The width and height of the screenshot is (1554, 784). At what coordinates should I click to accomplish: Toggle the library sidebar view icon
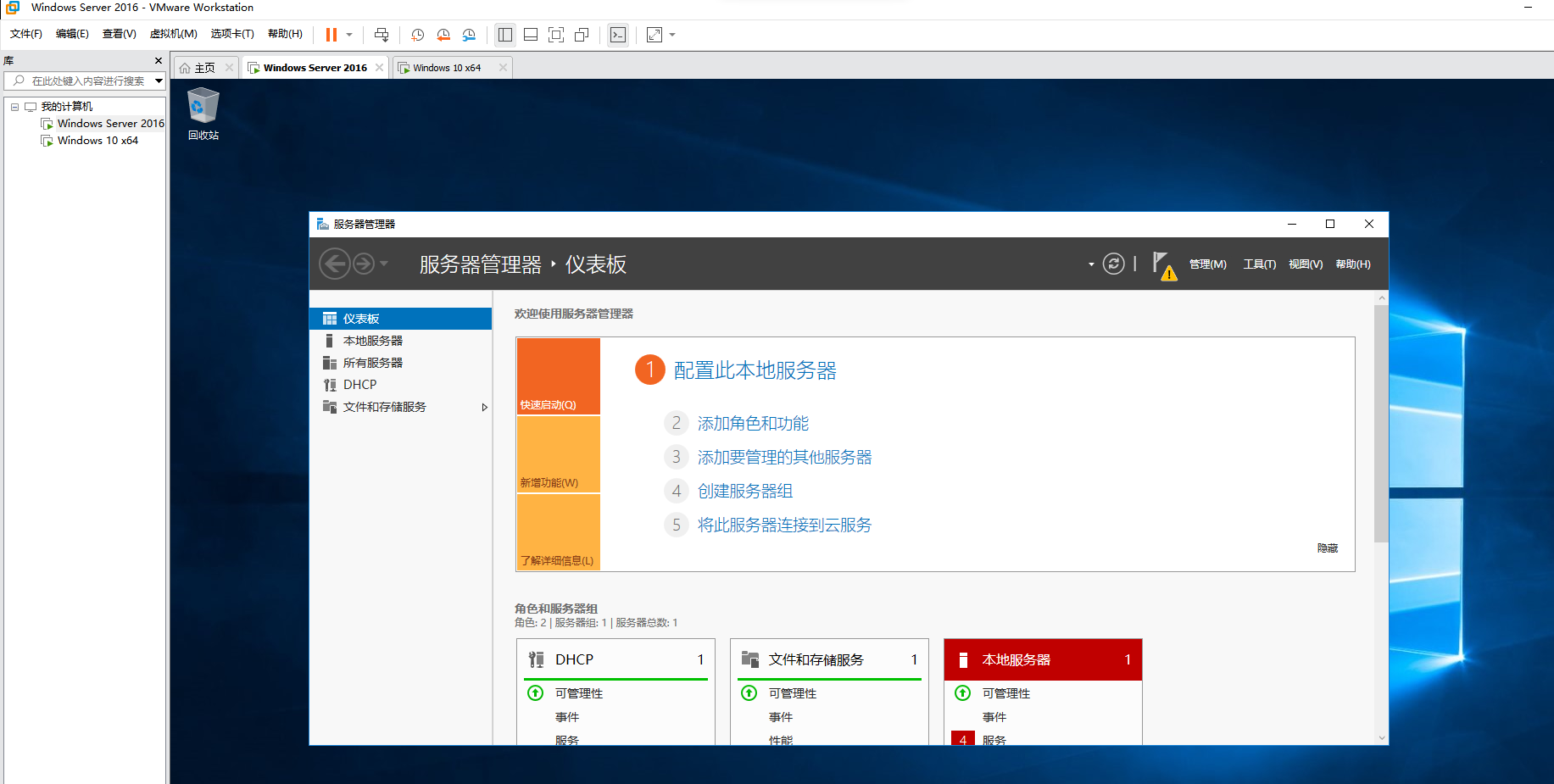pyautogui.click(x=505, y=35)
